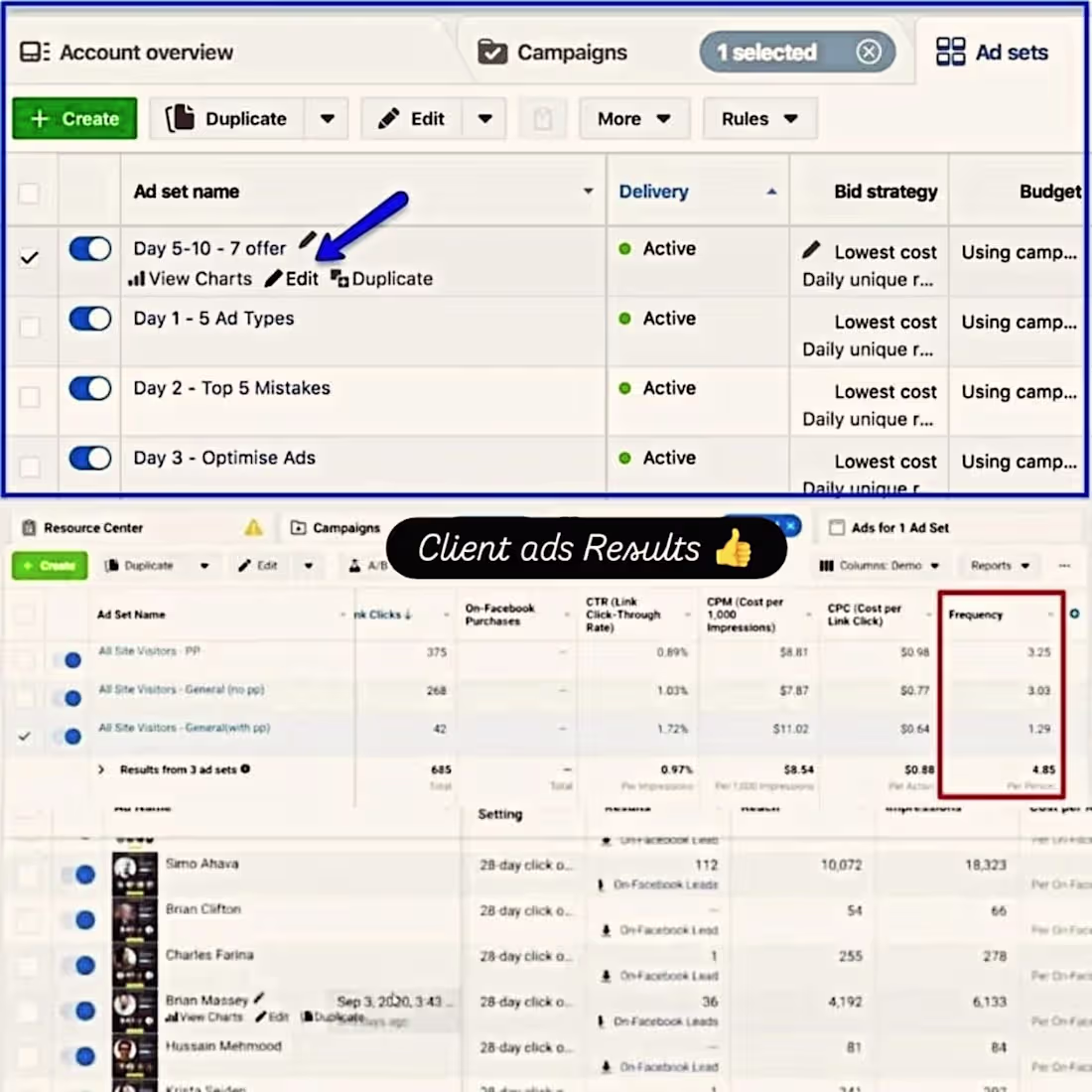
Task: Click the green Create button
Action: pyautogui.click(x=73, y=118)
